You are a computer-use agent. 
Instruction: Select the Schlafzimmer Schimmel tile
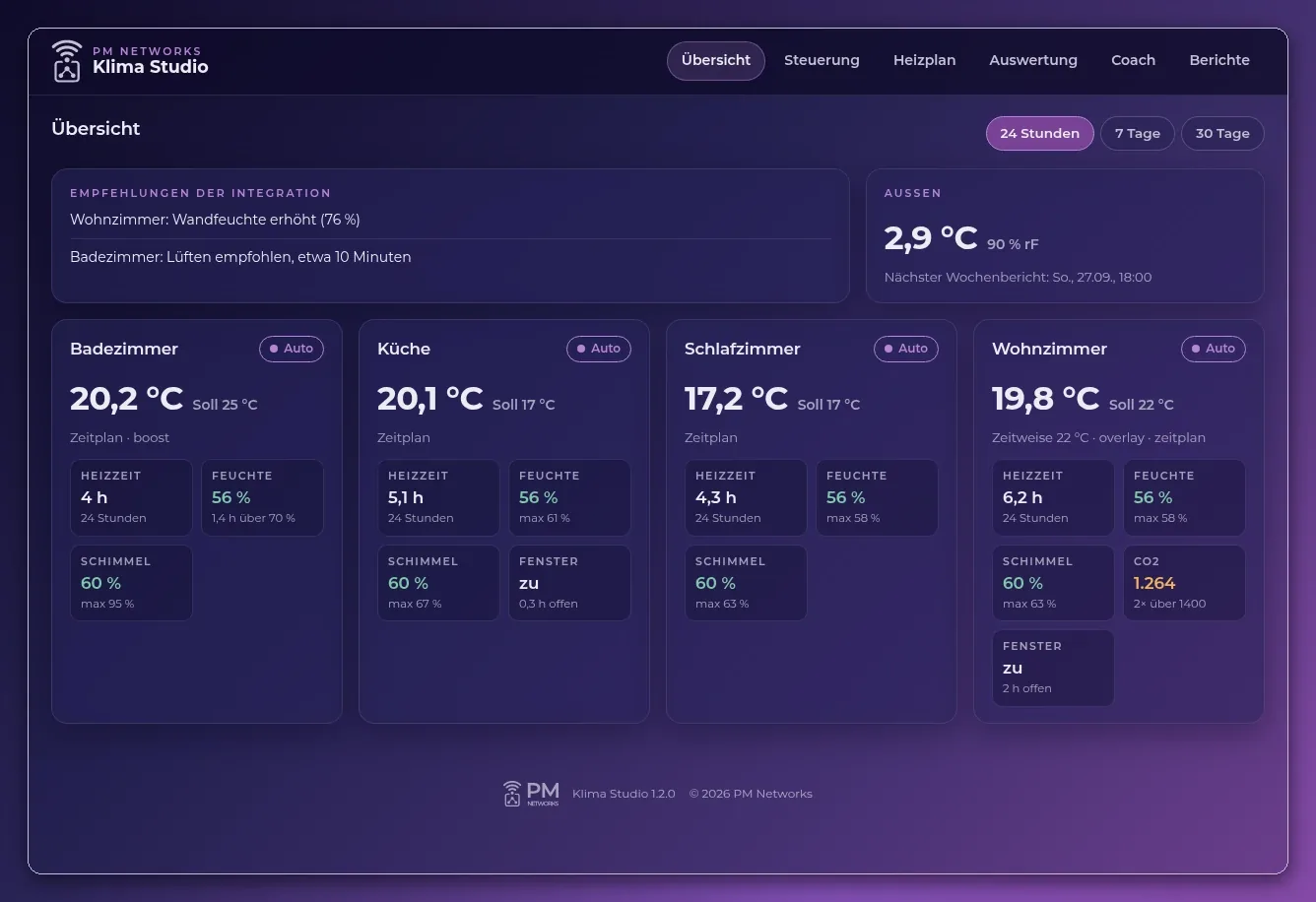[746, 583]
